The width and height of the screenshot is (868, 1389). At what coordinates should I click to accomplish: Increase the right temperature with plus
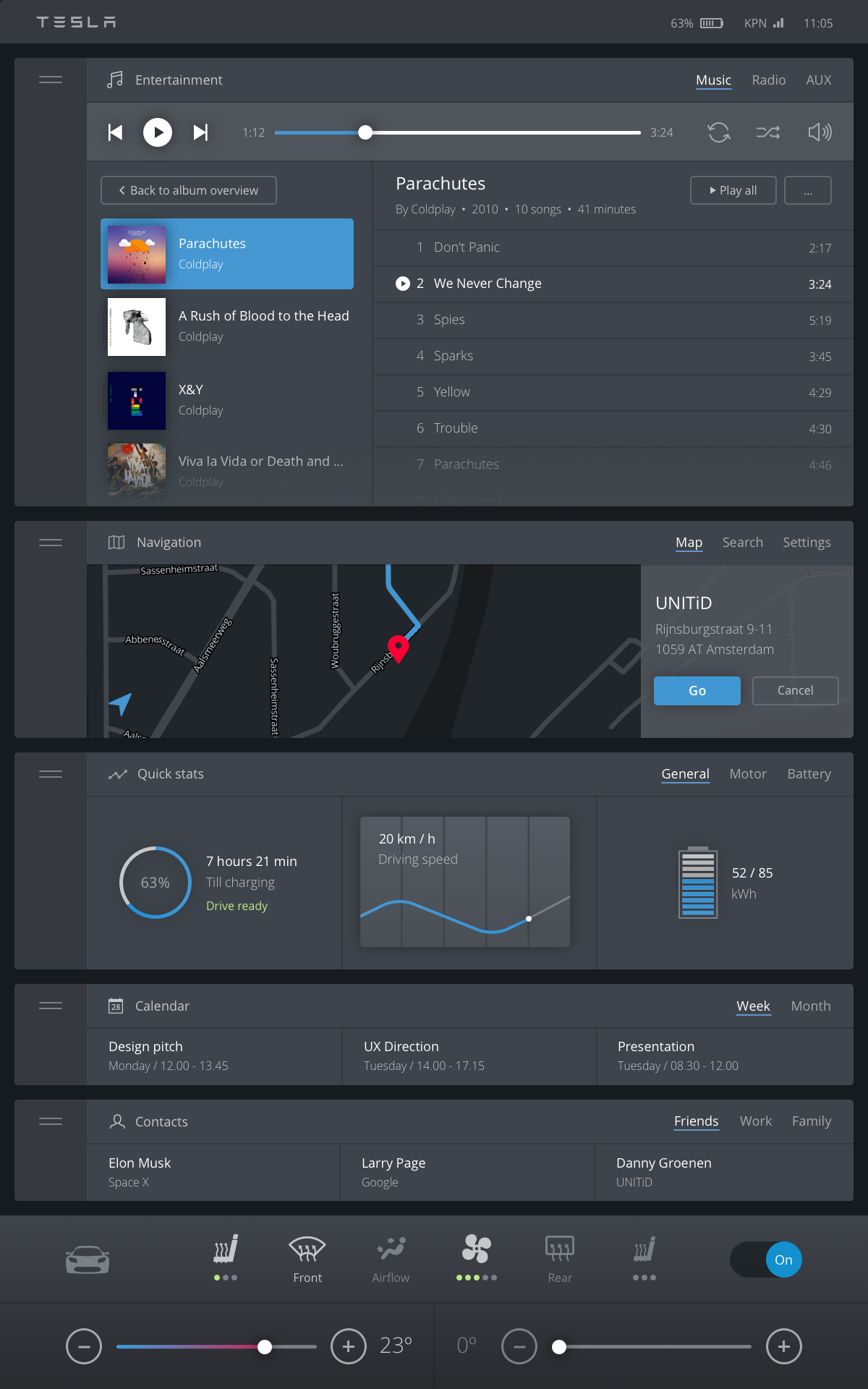[x=784, y=1346]
